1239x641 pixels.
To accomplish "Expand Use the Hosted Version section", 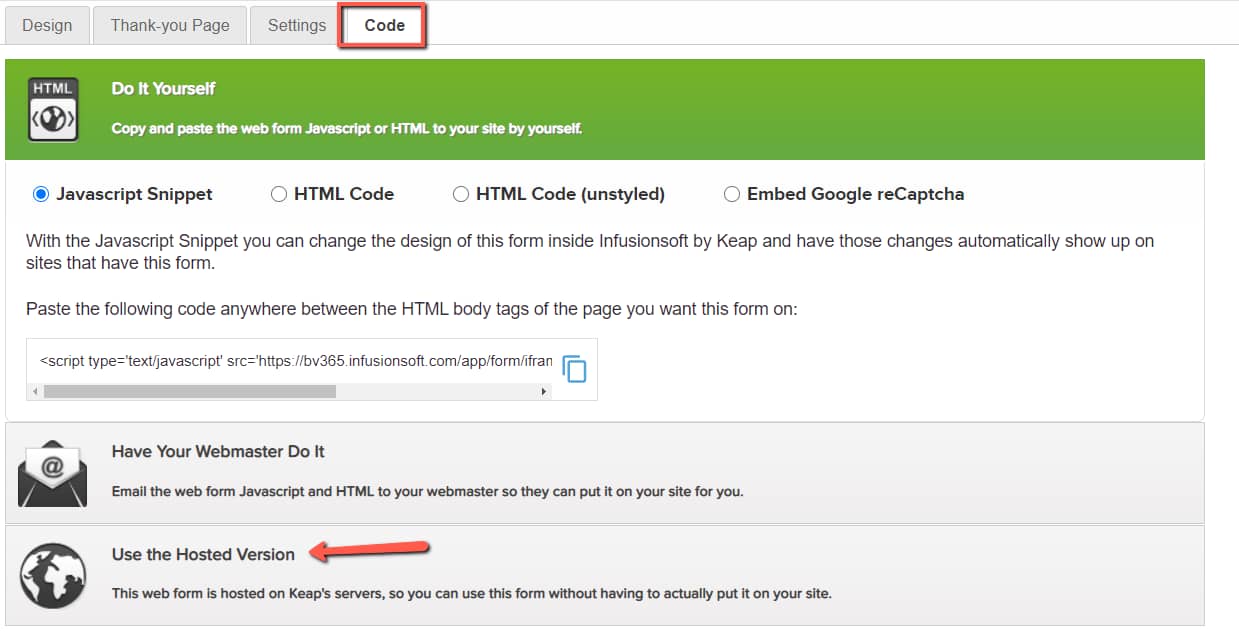I will [605, 576].
